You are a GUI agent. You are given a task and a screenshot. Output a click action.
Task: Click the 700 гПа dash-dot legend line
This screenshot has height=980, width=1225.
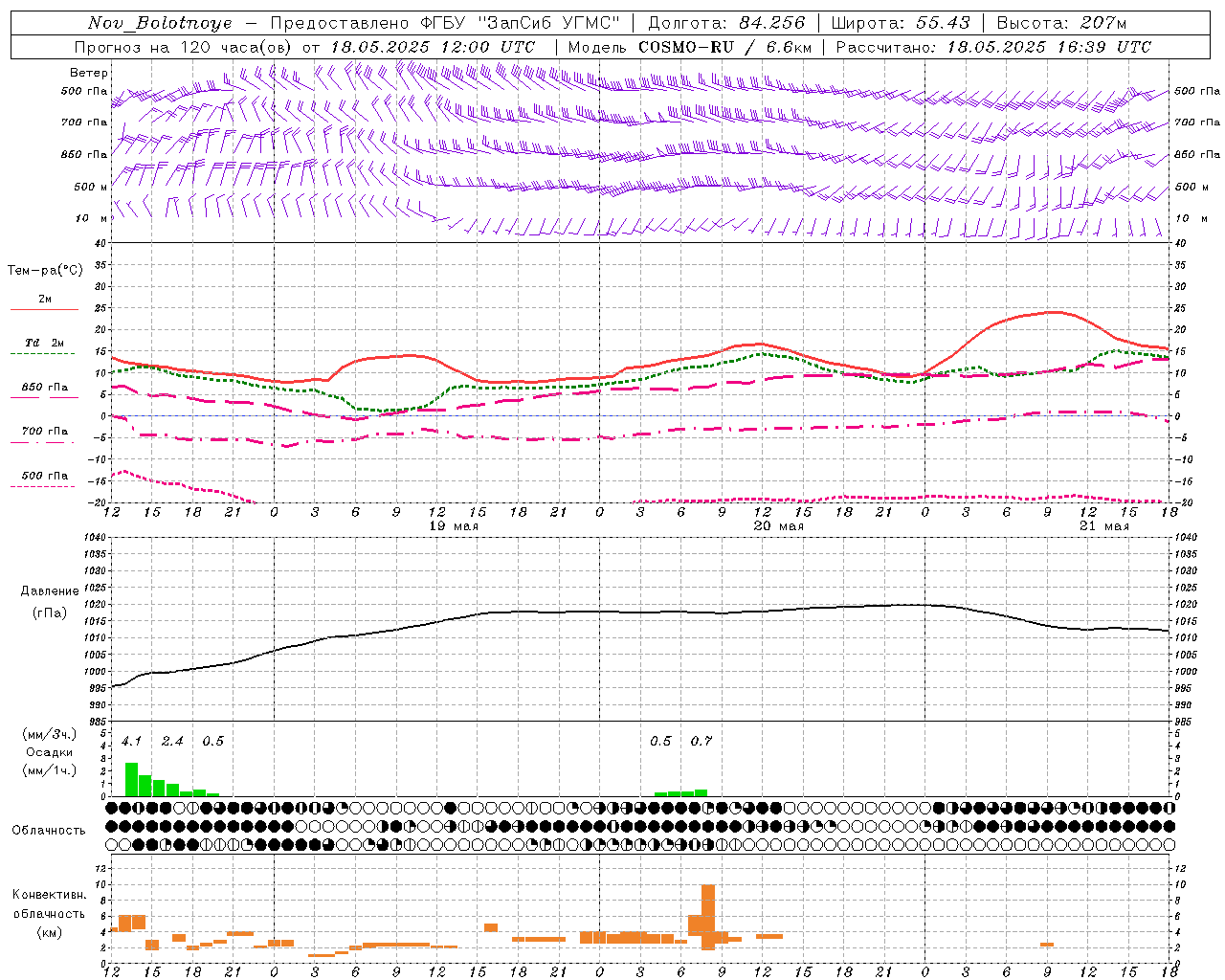43,443
